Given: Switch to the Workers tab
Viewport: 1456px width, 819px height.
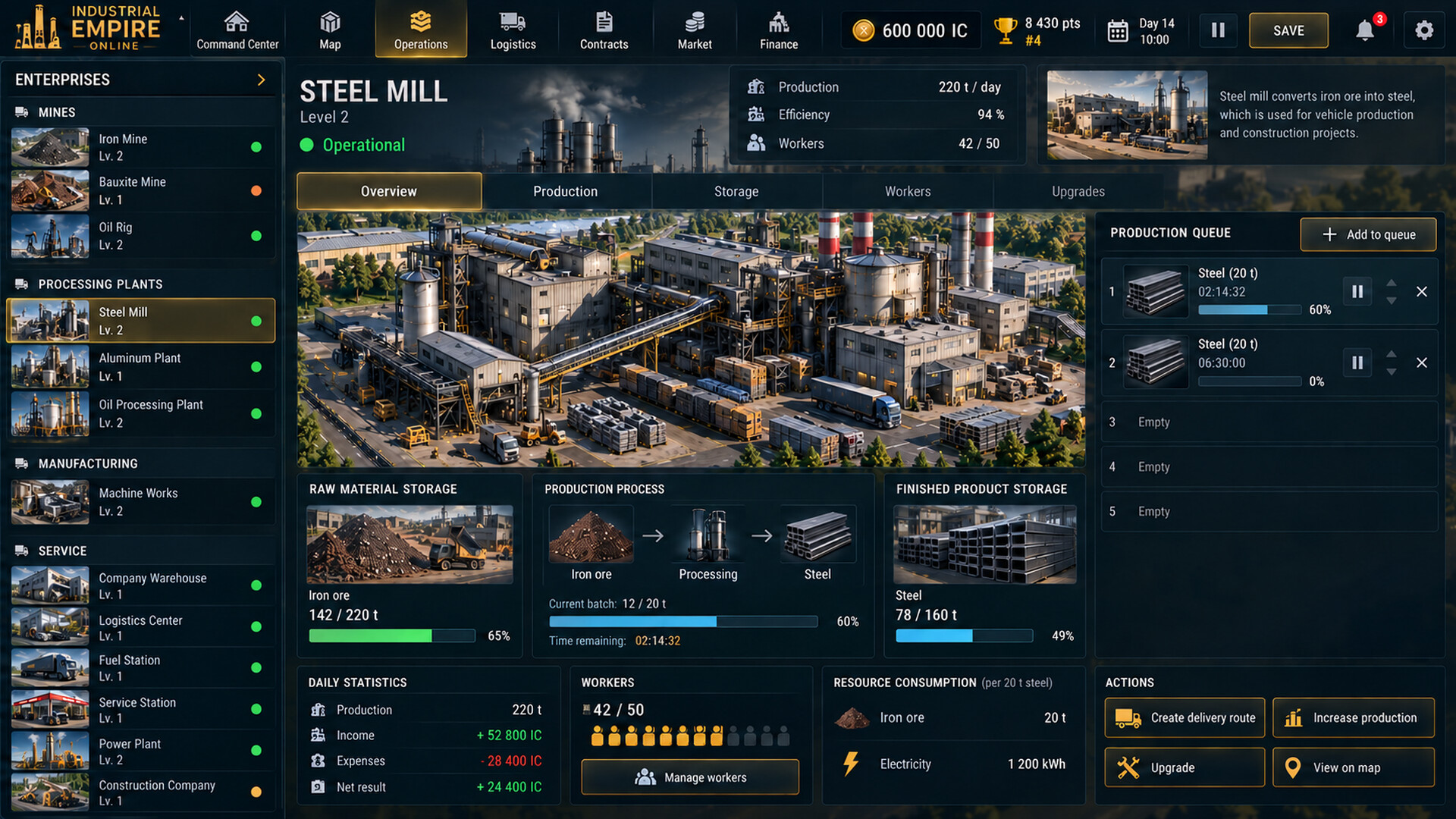Looking at the screenshot, I should pos(908,191).
